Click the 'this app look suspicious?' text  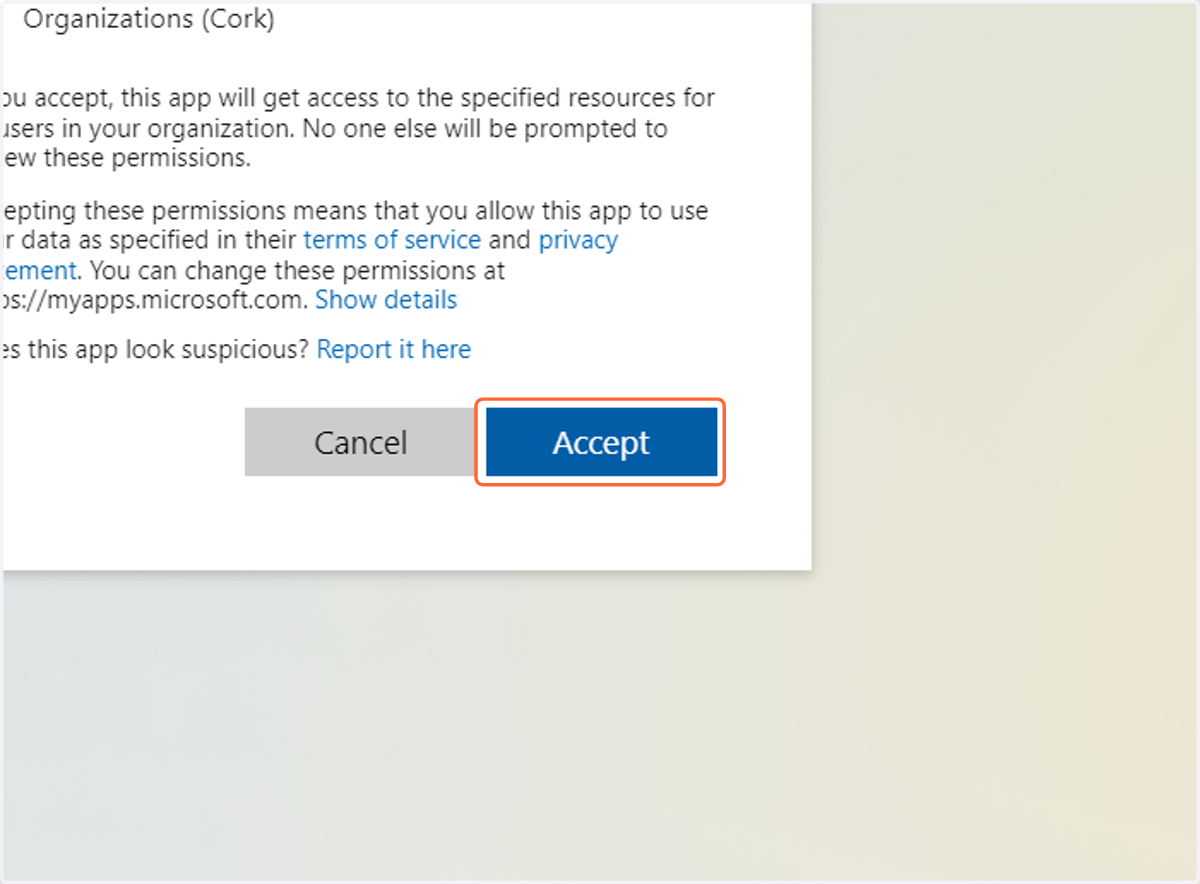pos(169,349)
